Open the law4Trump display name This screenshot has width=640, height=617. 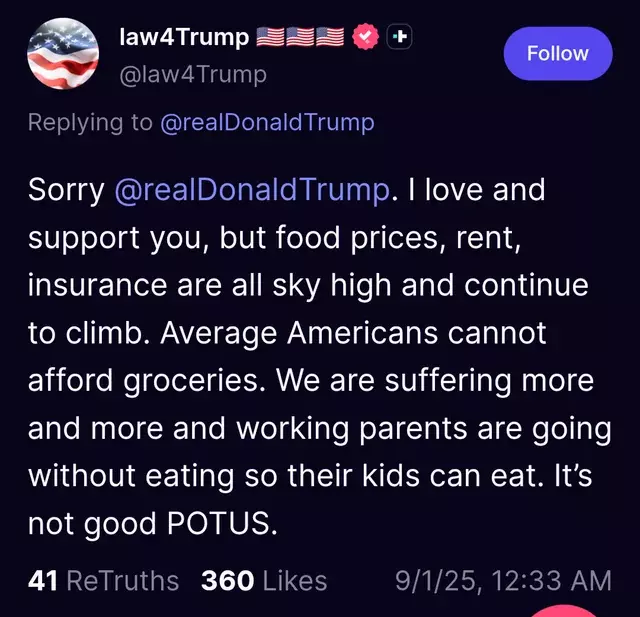pyautogui.click(x=184, y=37)
